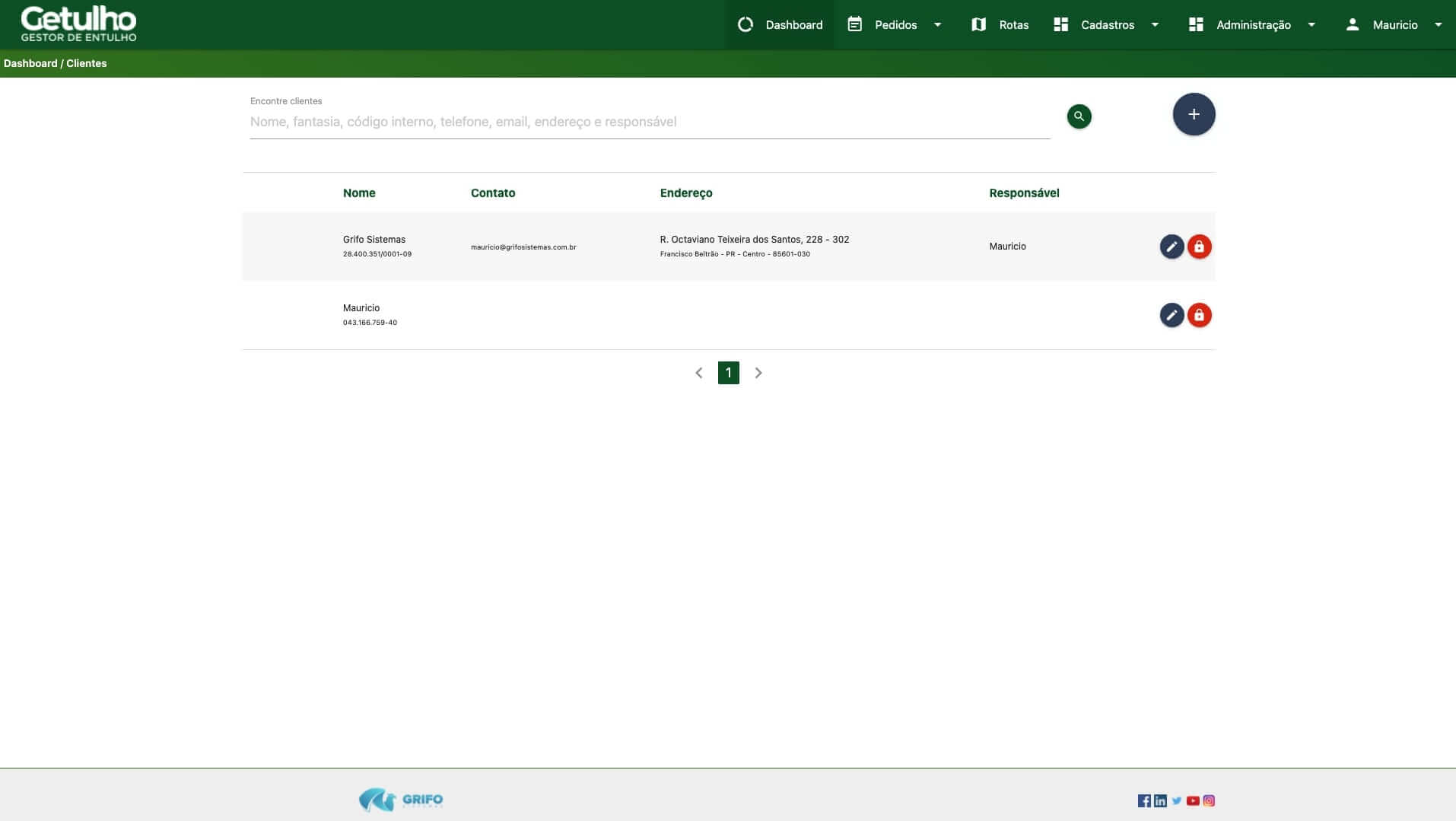The width and height of the screenshot is (1456, 821).
Task: Click the Grifo logo in footer
Action: point(401,800)
